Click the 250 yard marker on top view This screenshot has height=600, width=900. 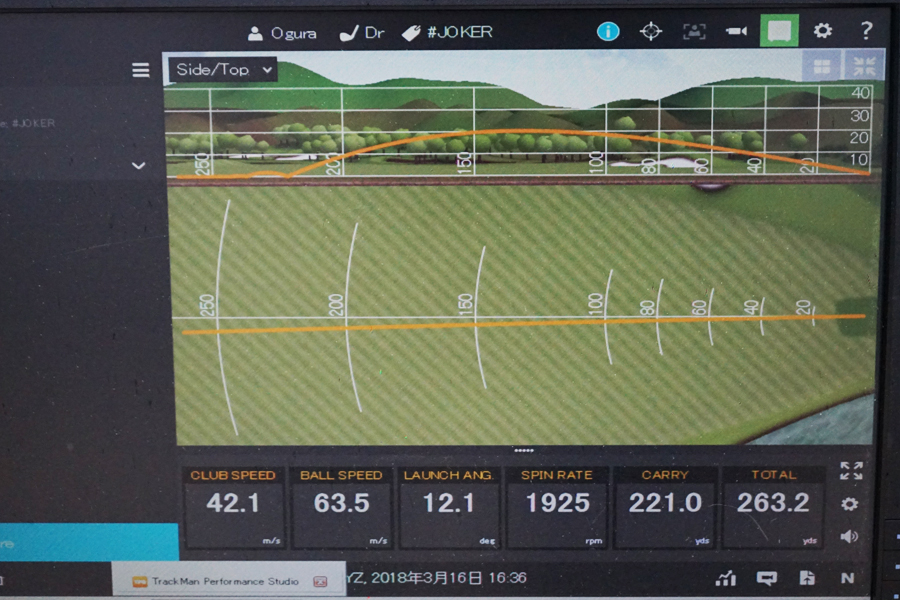click(208, 305)
